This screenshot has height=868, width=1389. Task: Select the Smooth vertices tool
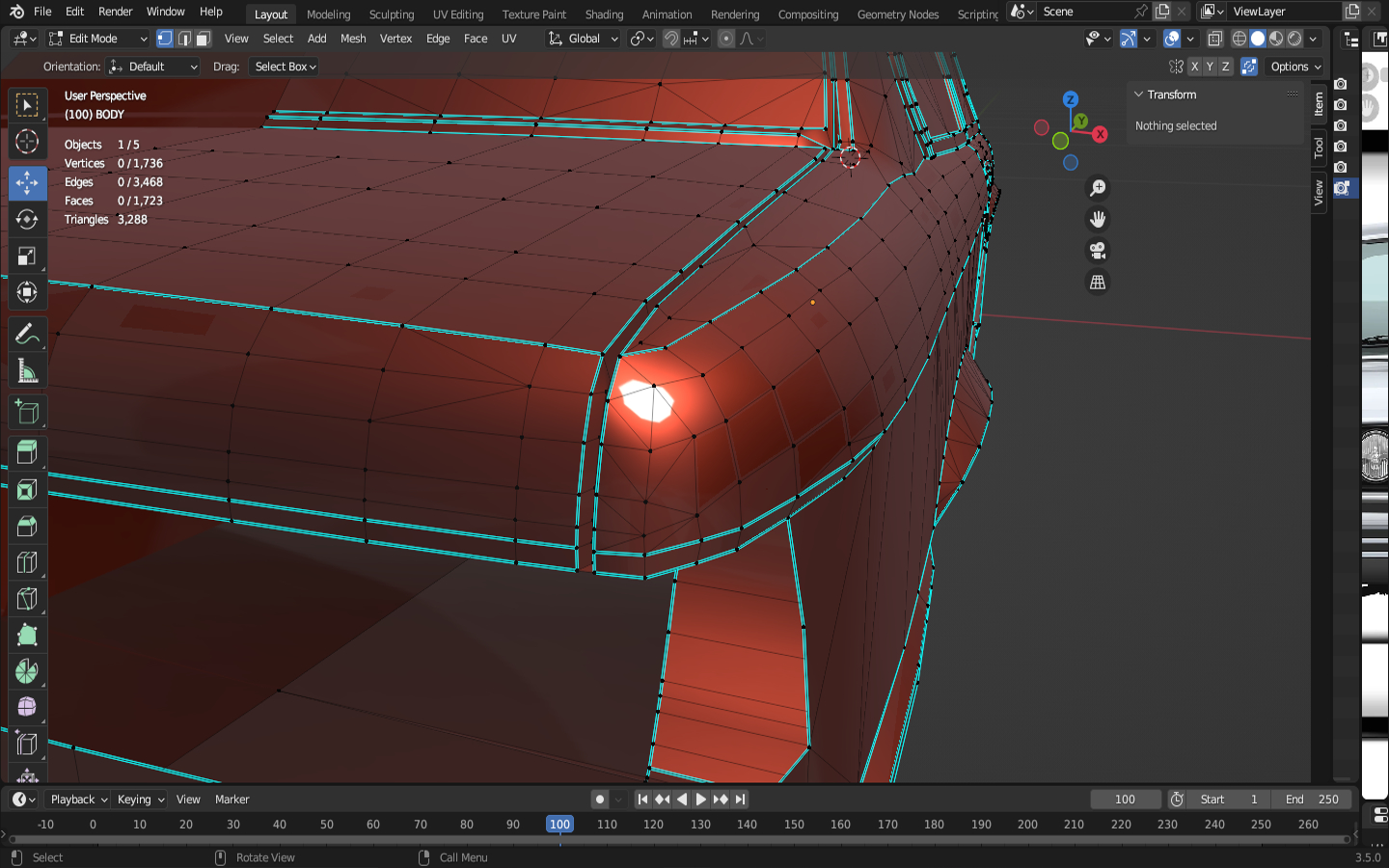pyautogui.click(x=27, y=708)
